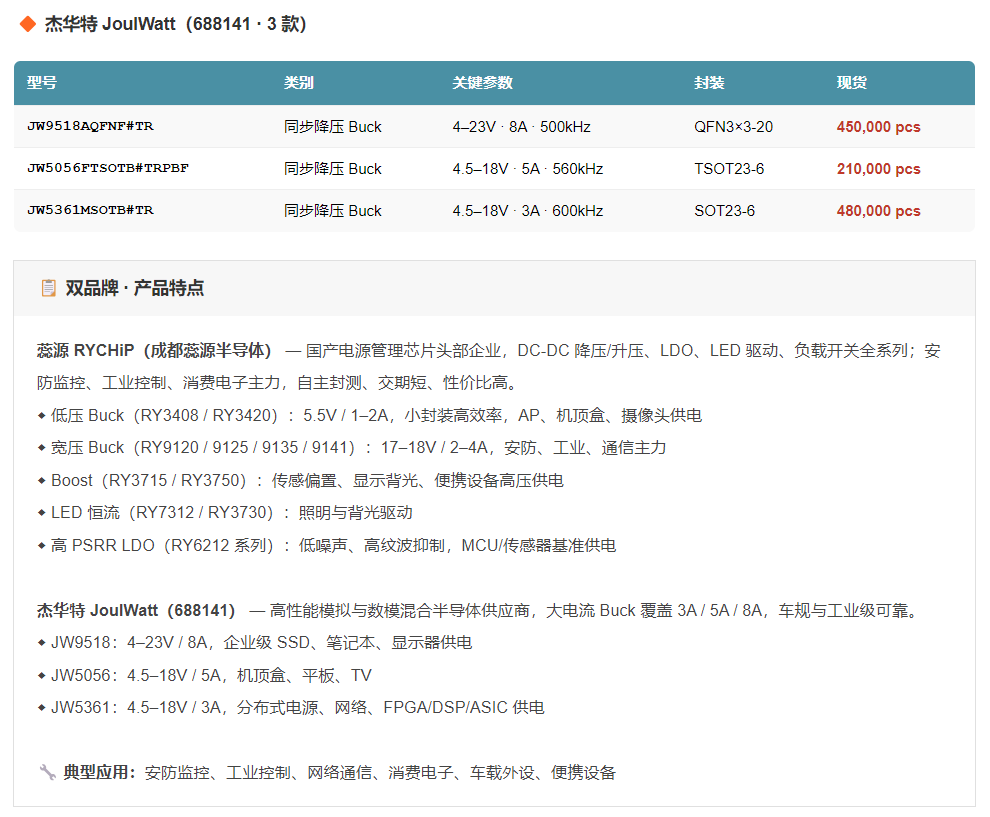Click the 类别 column header
Image resolution: width=990 pixels, height=817 pixels.
tap(299, 83)
